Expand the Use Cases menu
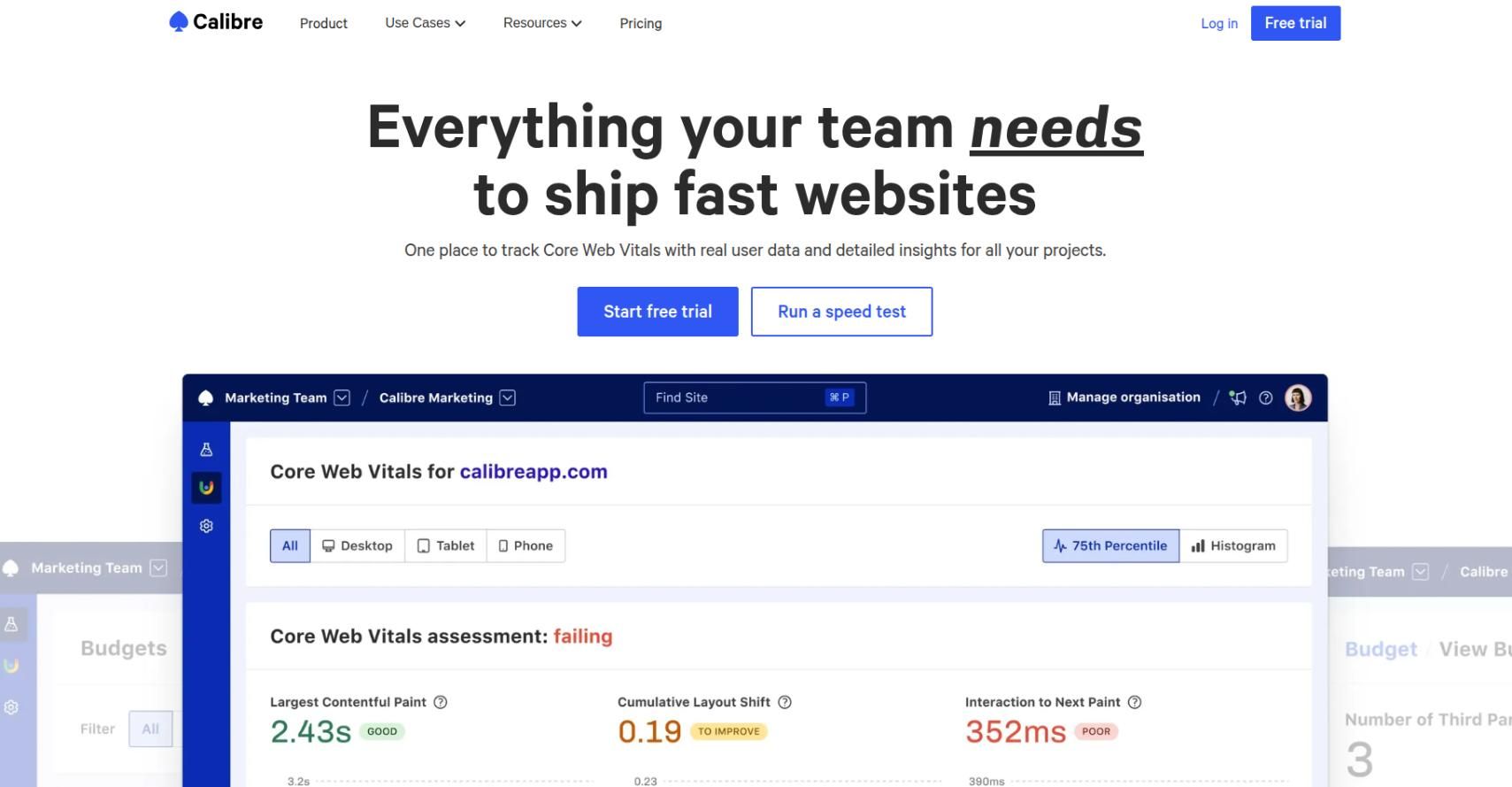Viewport: 1512px width, 787px height. coord(425,23)
